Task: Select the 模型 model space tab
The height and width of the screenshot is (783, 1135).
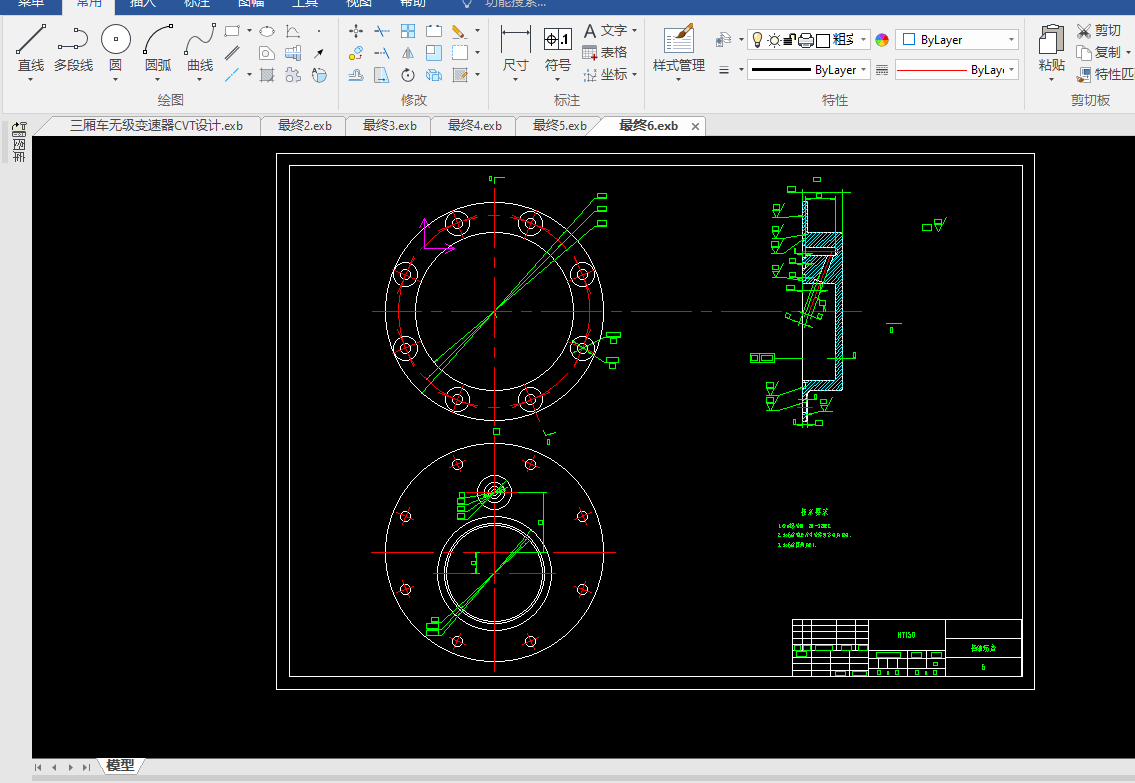Action: (x=120, y=766)
